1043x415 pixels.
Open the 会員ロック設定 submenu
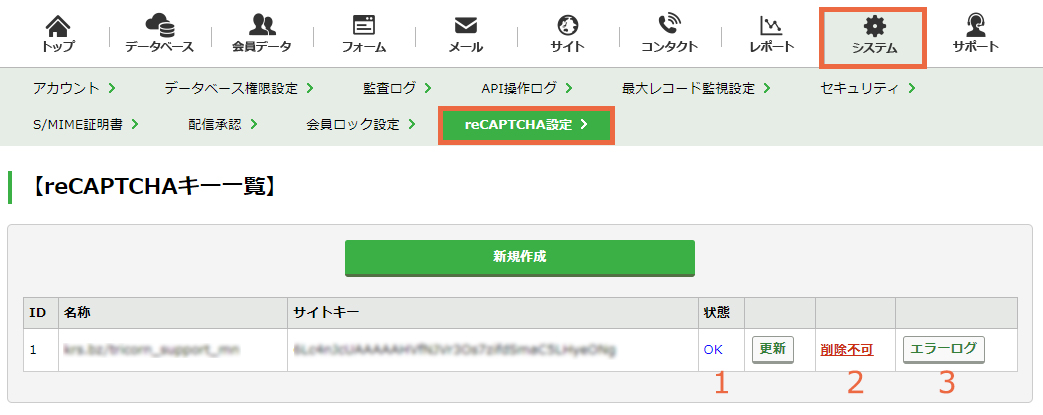pos(361,124)
